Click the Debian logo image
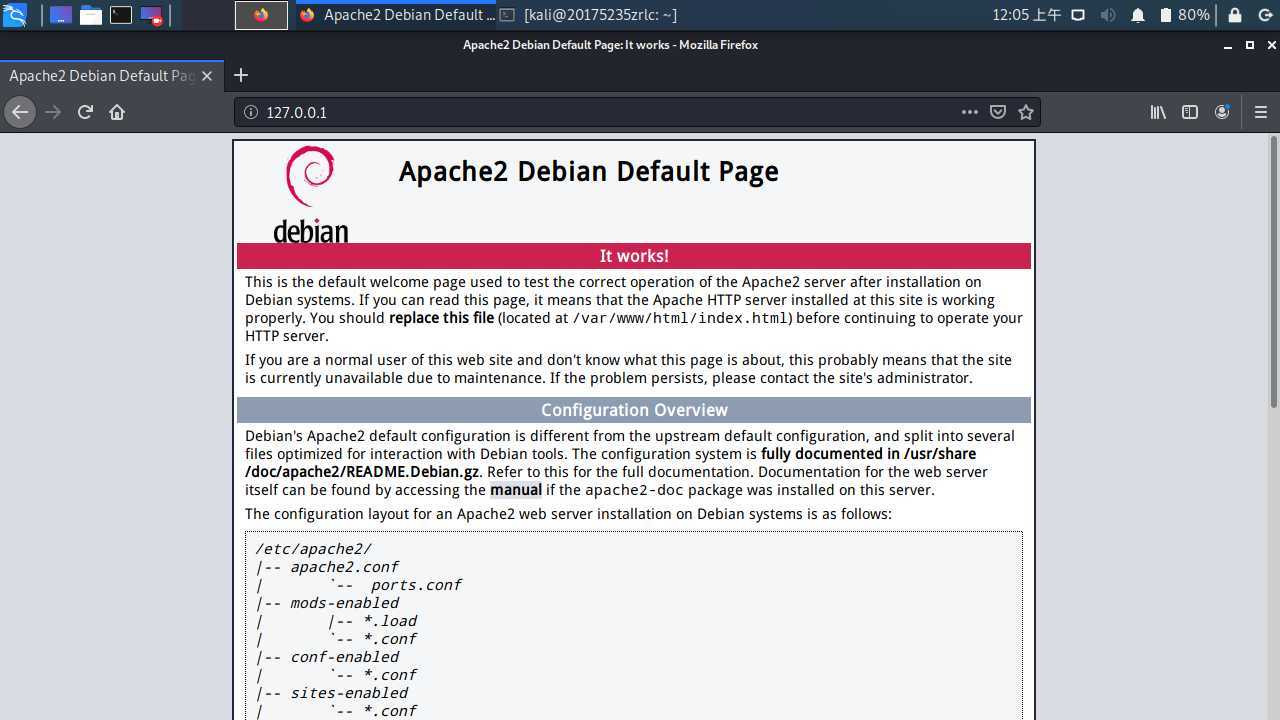1280x720 pixels. point(311,194)
